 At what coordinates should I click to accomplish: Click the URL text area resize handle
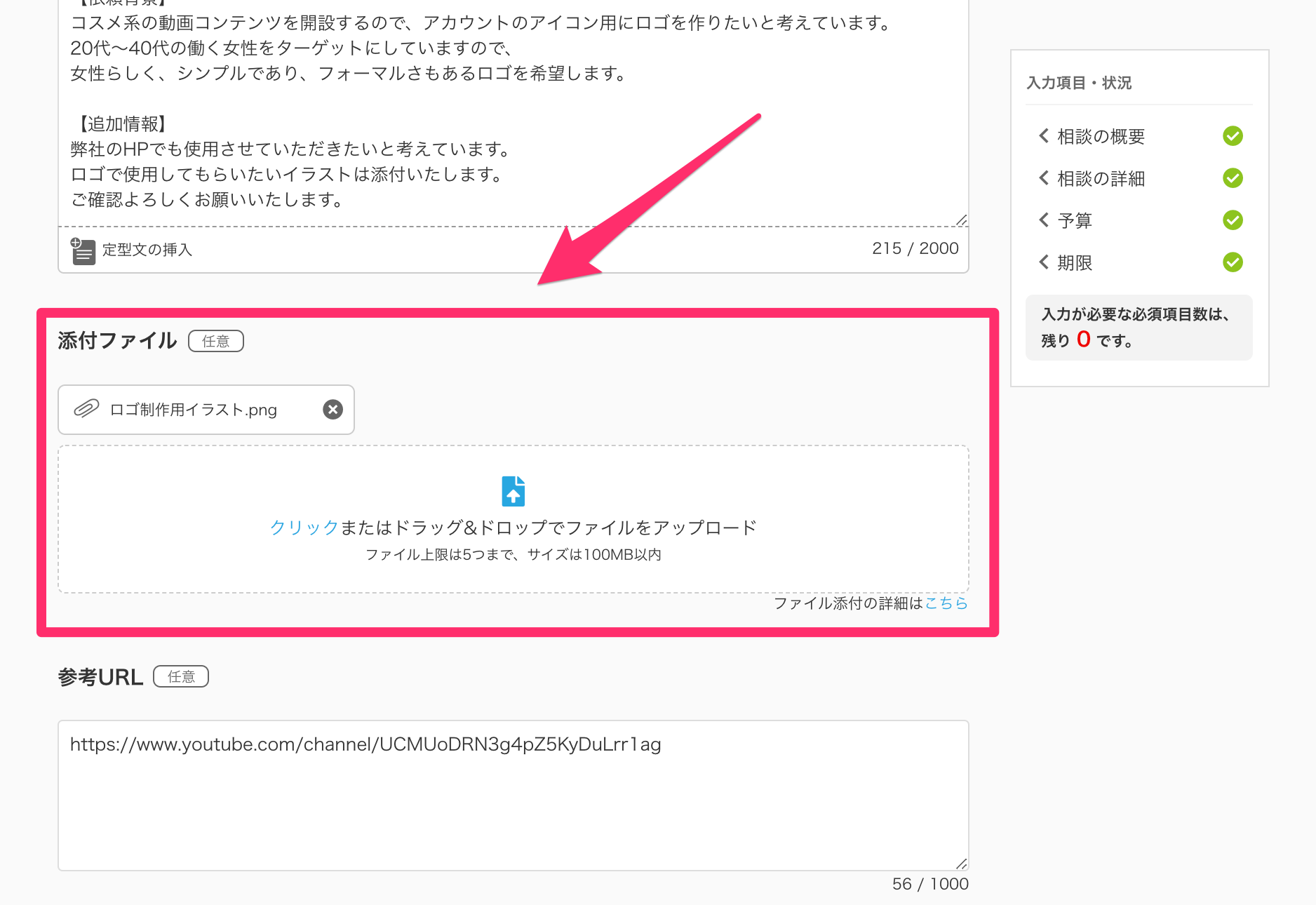point(961,864)
